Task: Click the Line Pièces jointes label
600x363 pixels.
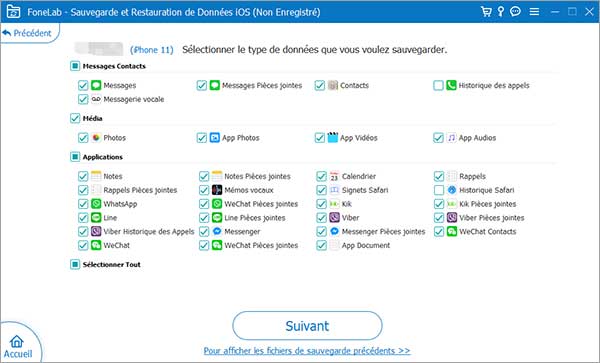Action: [255, 218]
